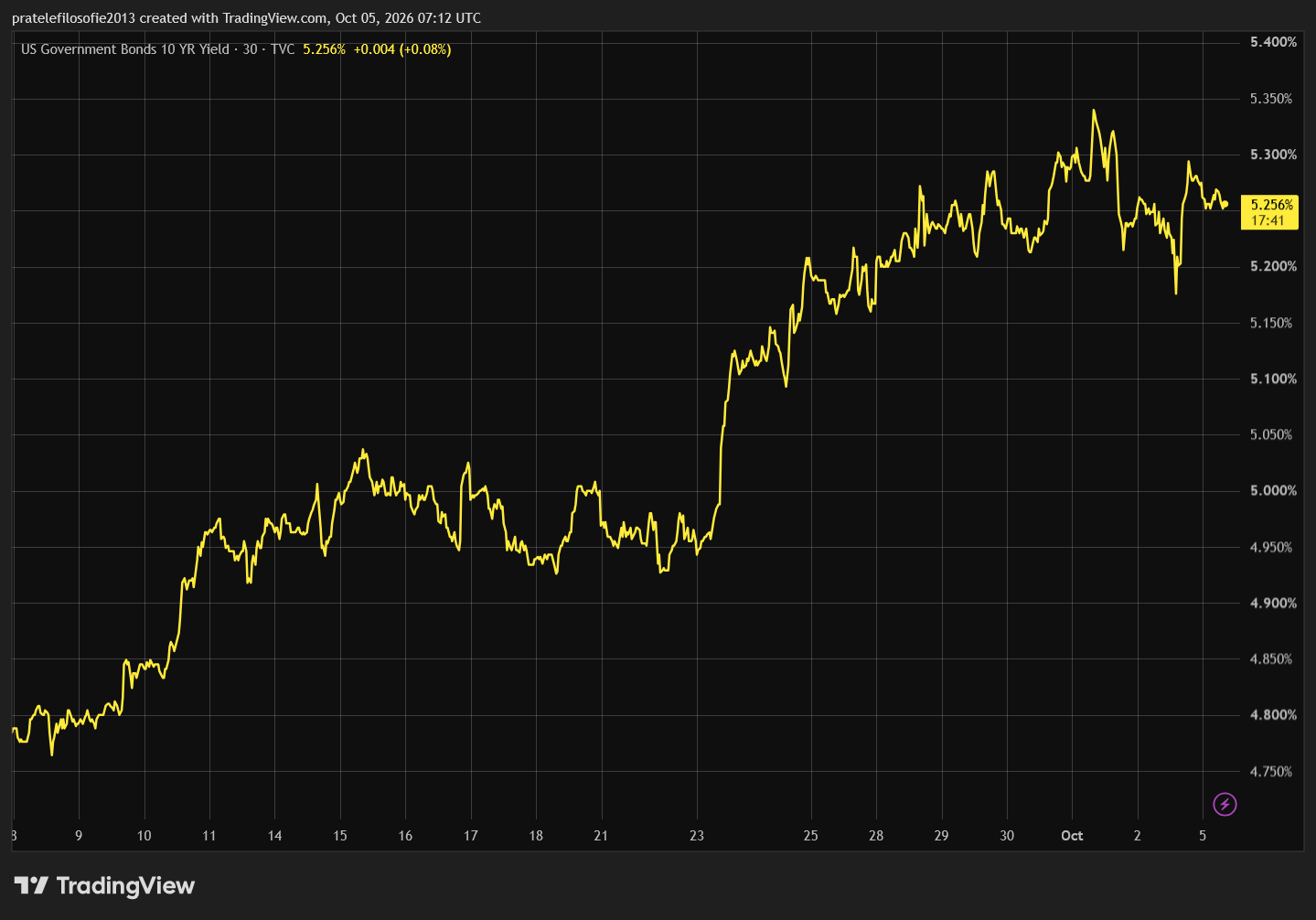1316x920 pixels.
Task: Click date 29 on the time axis
Action: coord(941,836)
